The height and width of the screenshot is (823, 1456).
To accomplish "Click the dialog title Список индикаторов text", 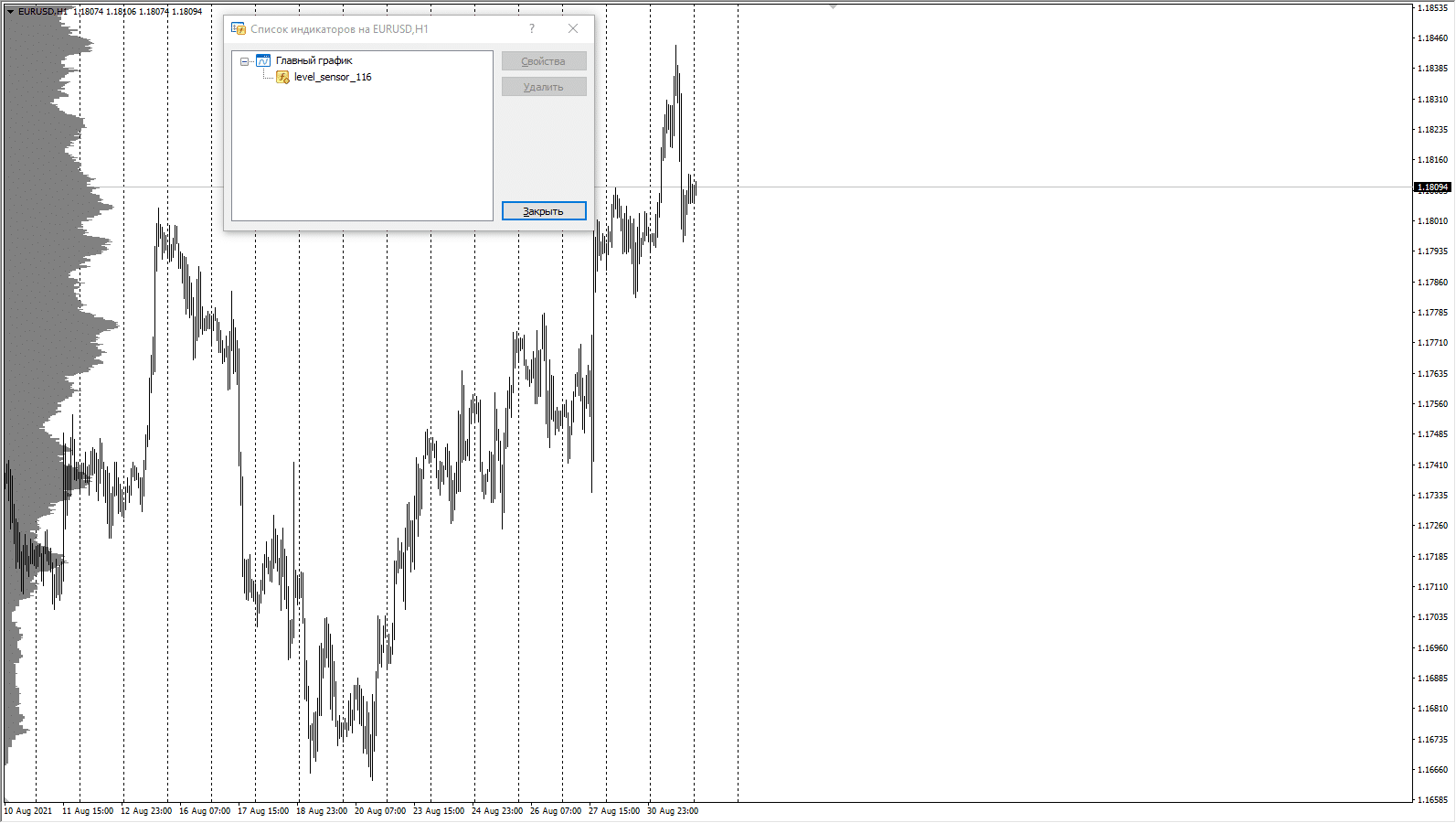I will (339, 29).
